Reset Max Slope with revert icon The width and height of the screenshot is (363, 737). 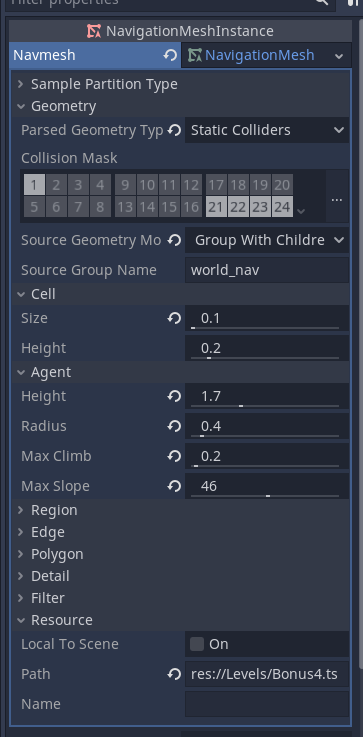[174, 486]
